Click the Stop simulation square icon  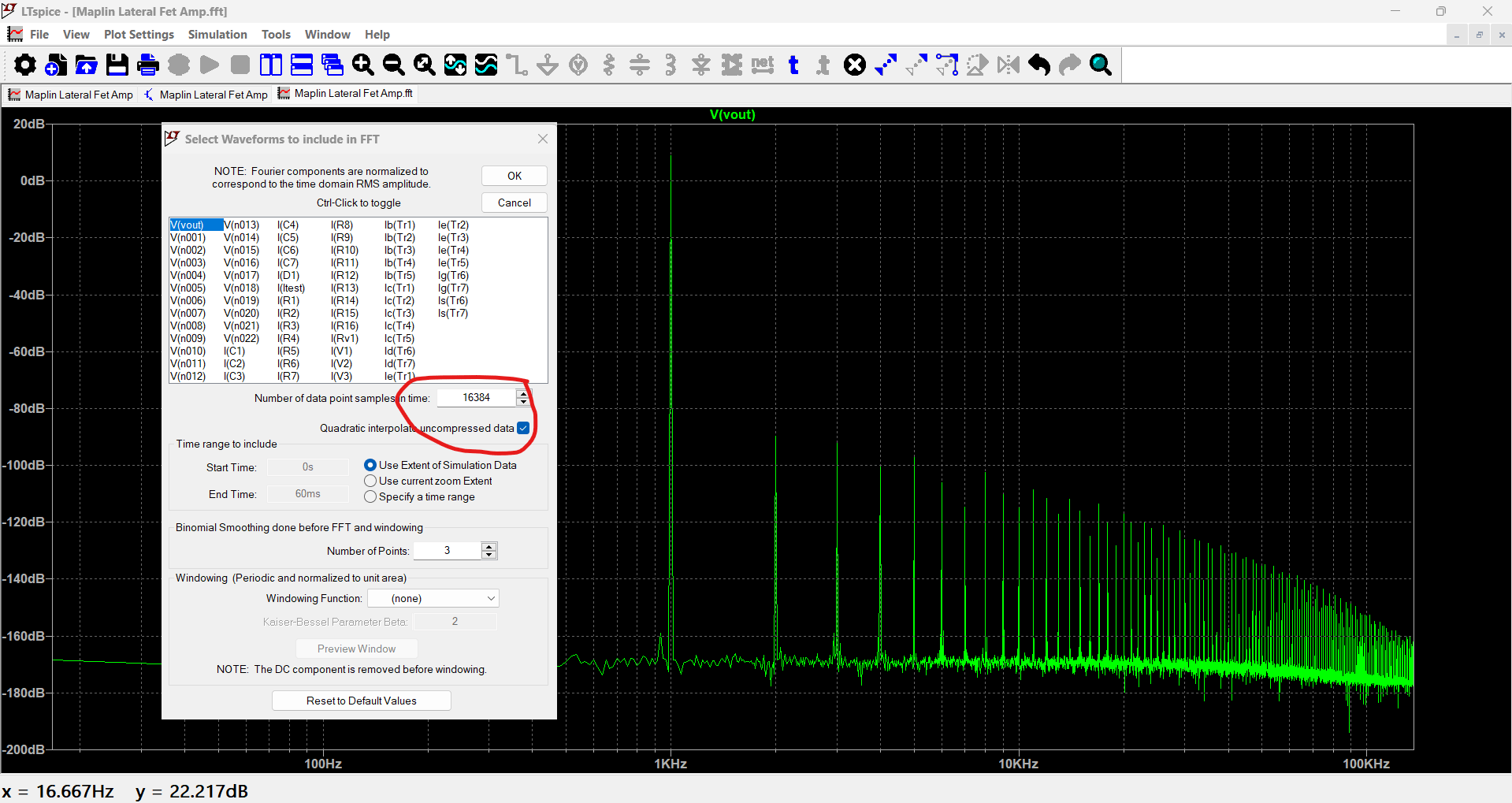(240, 65)
